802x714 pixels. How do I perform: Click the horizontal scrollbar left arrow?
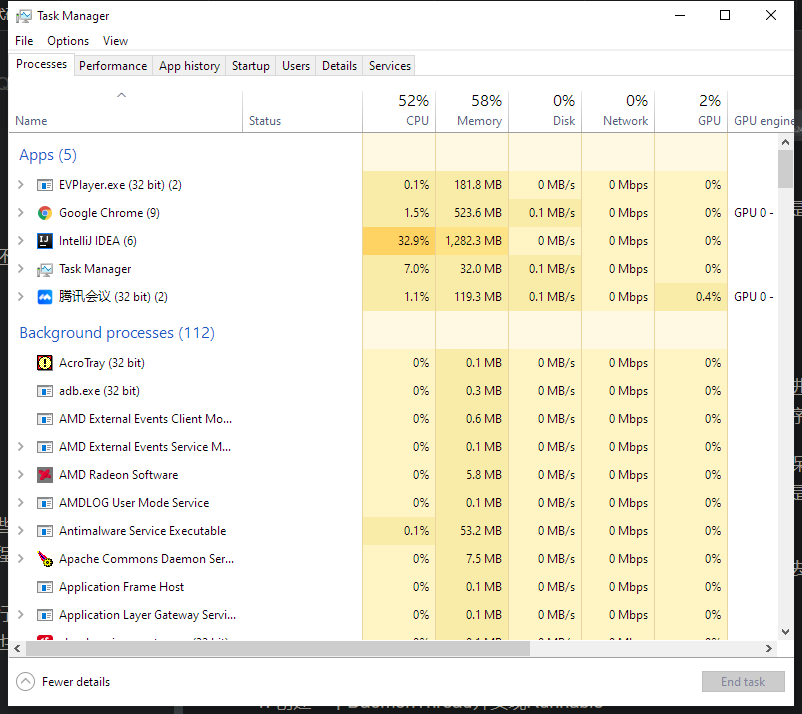point(17,649)
